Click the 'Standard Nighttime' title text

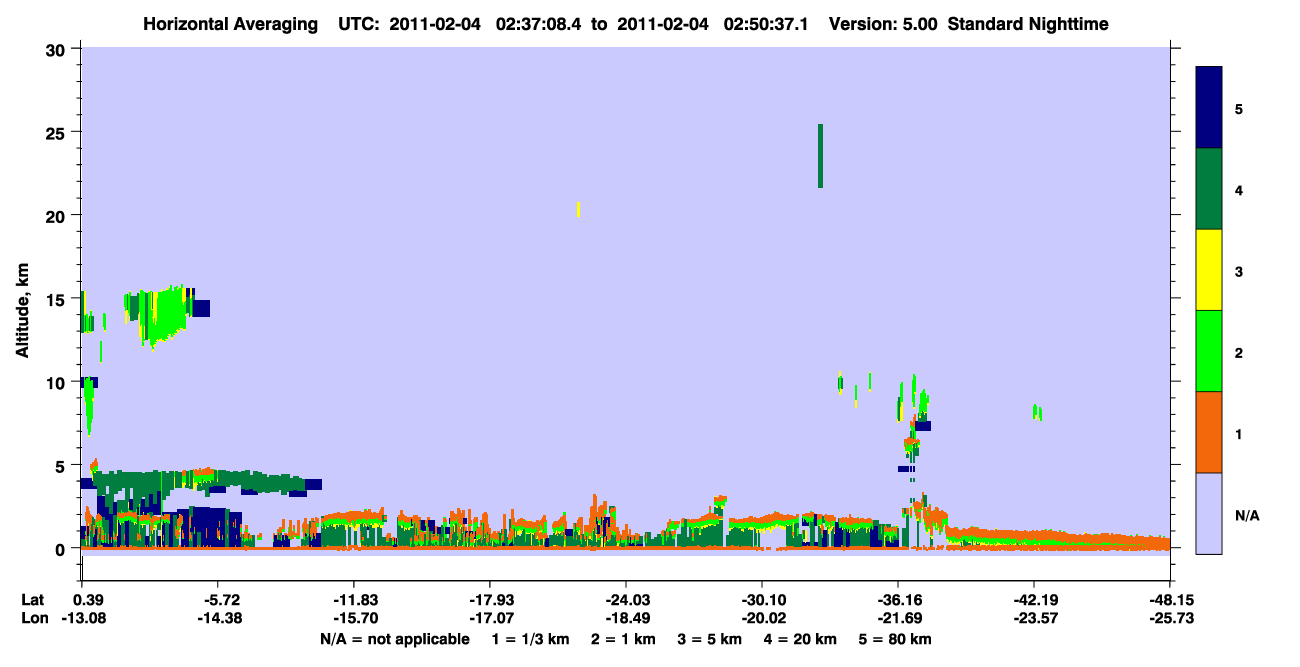[x=1028, y=23]
